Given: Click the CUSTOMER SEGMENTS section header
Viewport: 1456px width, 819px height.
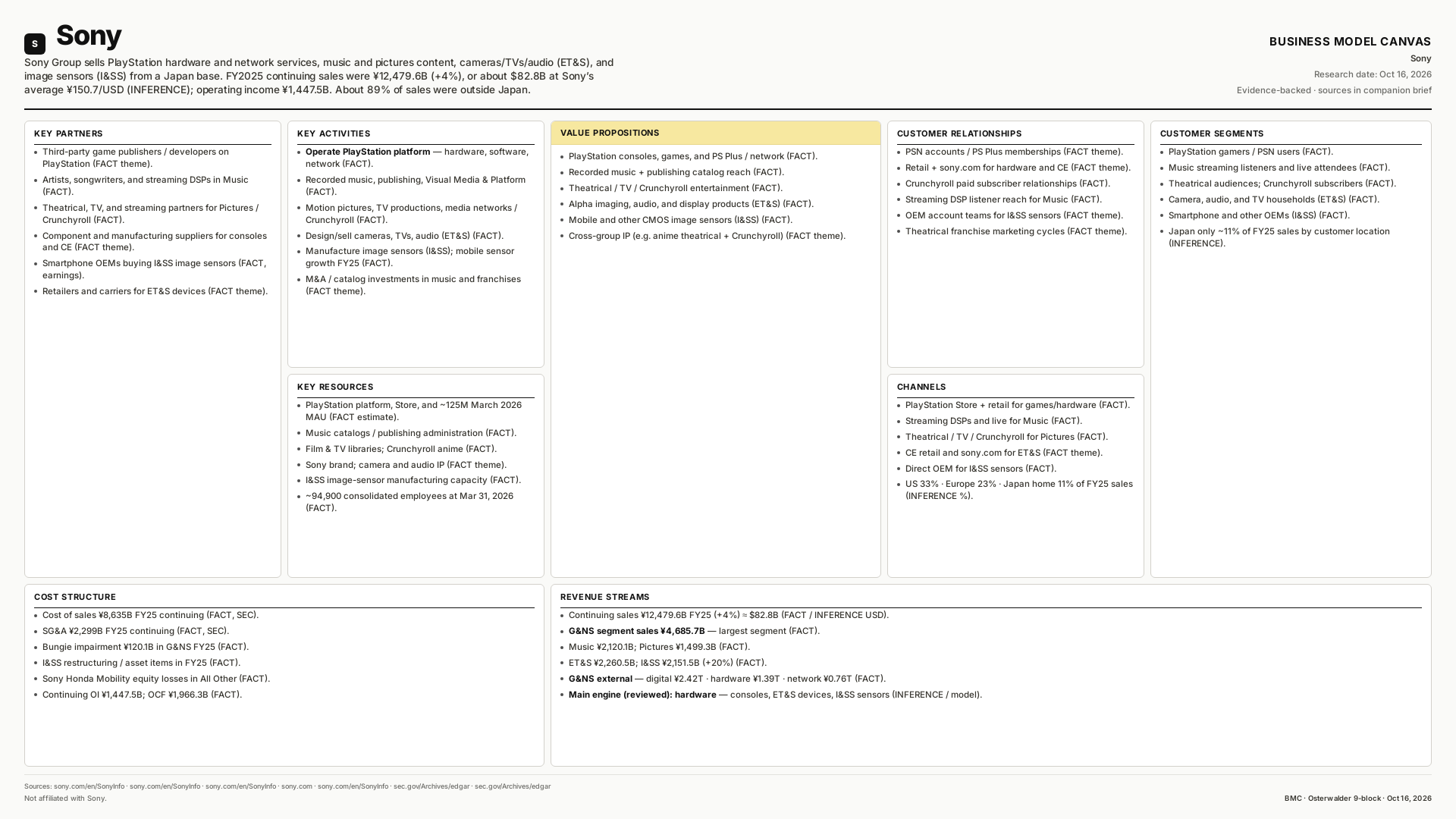Looking at the screenshot, I should click(1212, 133).
